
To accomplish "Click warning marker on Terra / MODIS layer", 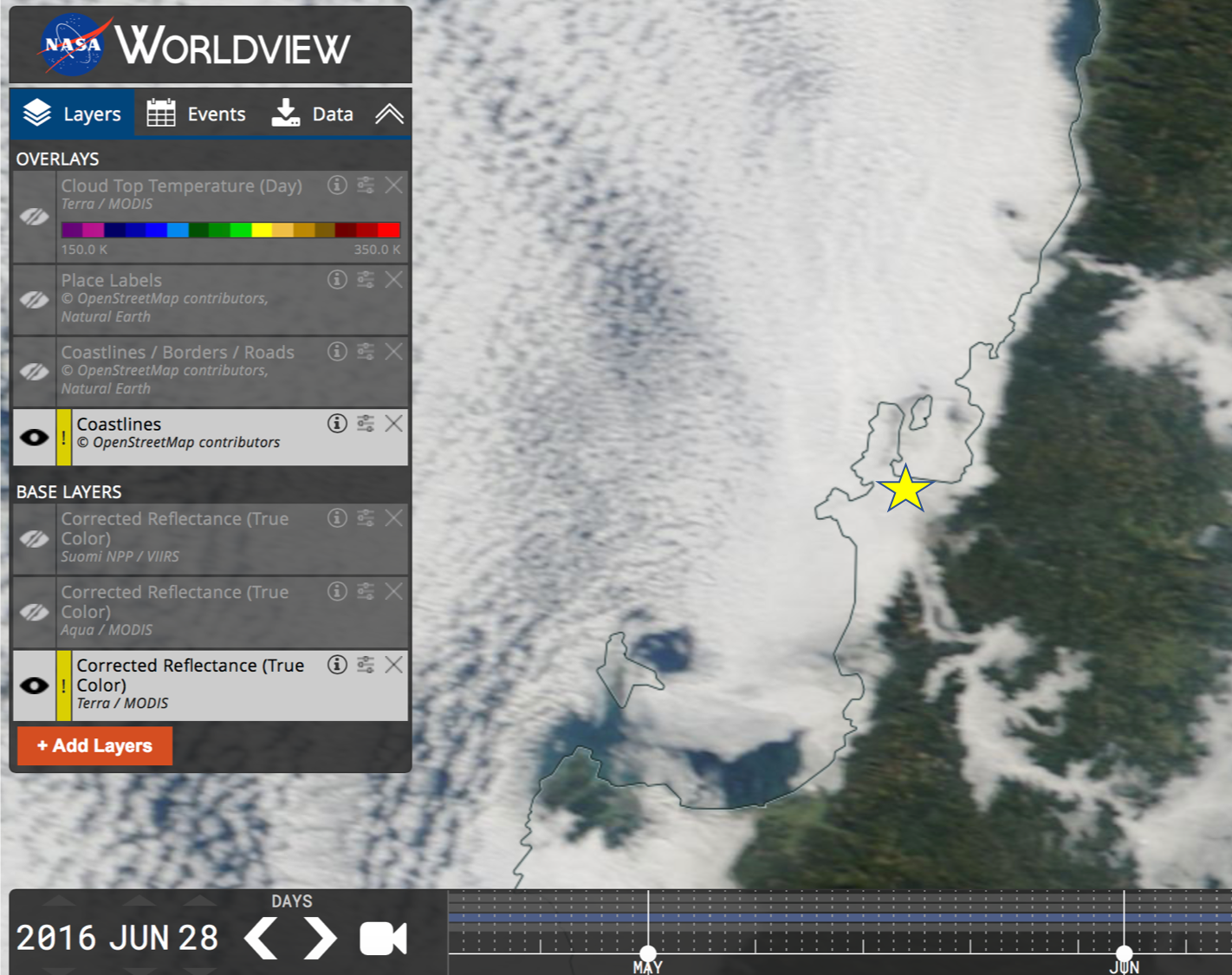I will click(x=63, y=686).
